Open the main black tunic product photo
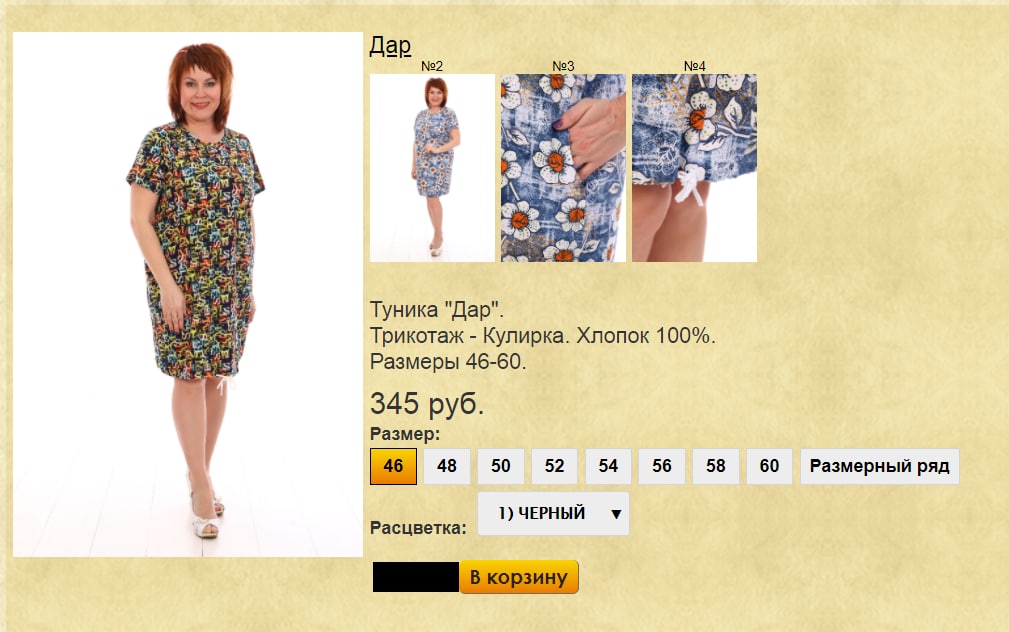 tap(188, 294)
